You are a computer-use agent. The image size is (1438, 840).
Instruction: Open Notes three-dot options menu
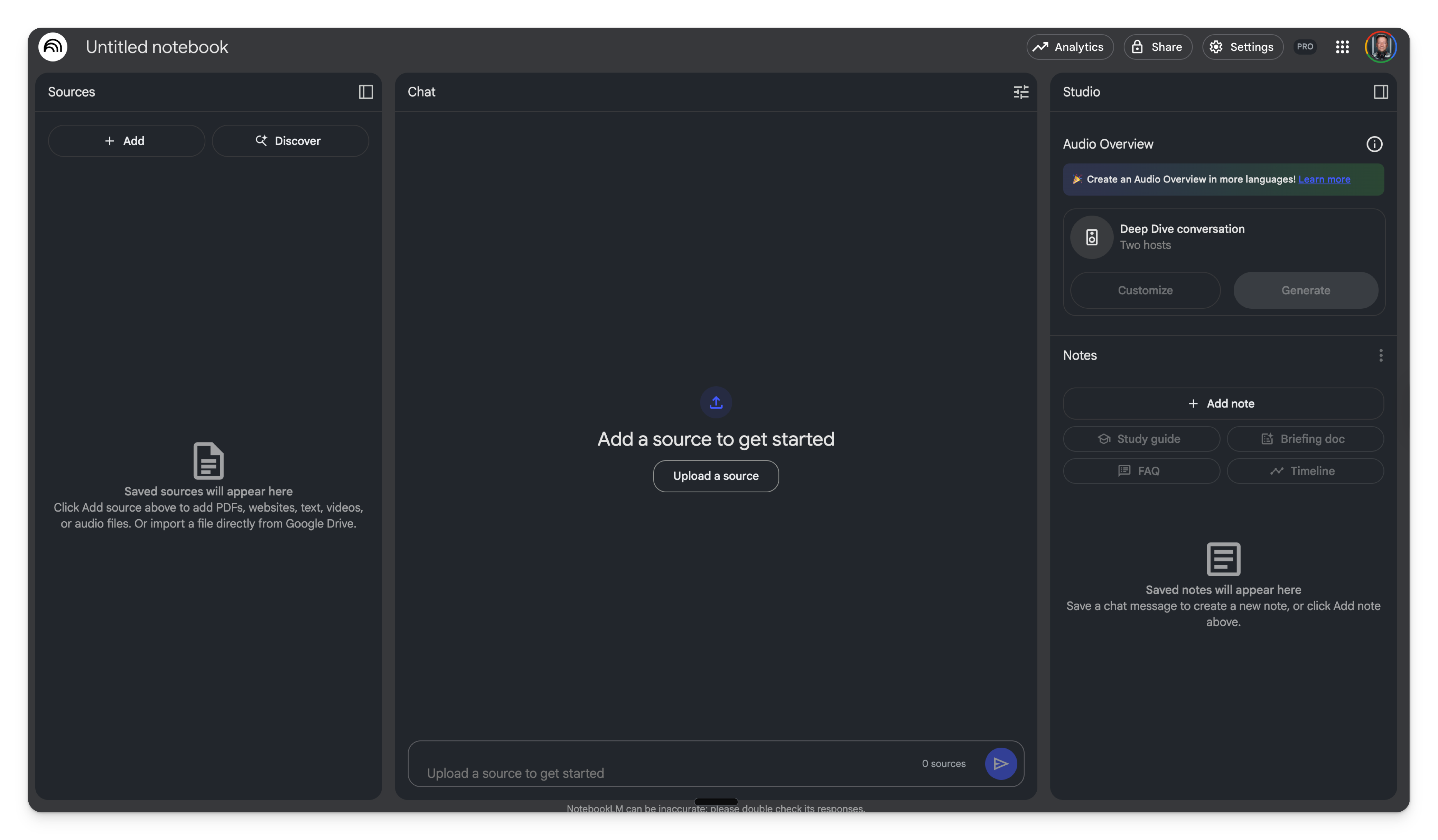1380,355
